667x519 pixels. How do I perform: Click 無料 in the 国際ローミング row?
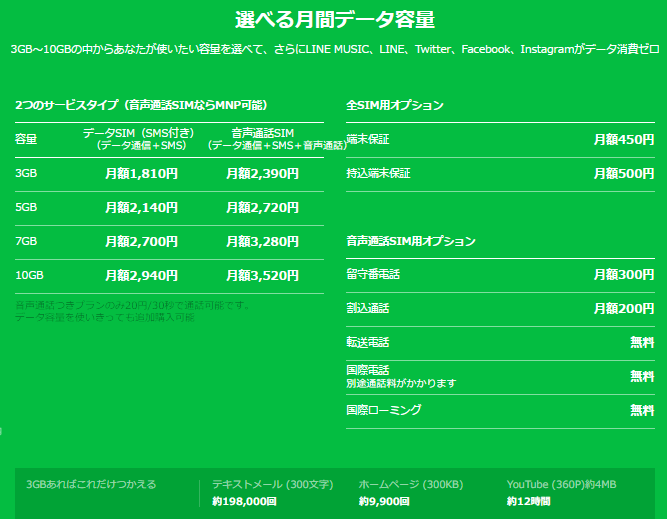pyautogui.click(x=642, y=411)
